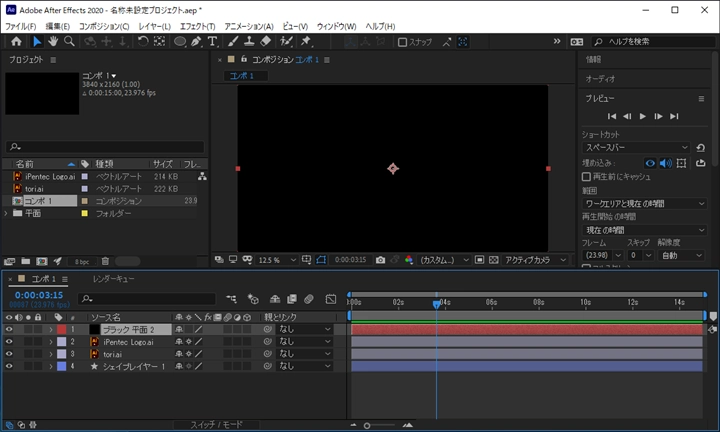
Task: Pick the Pen tool
Action: click(196, 42)
